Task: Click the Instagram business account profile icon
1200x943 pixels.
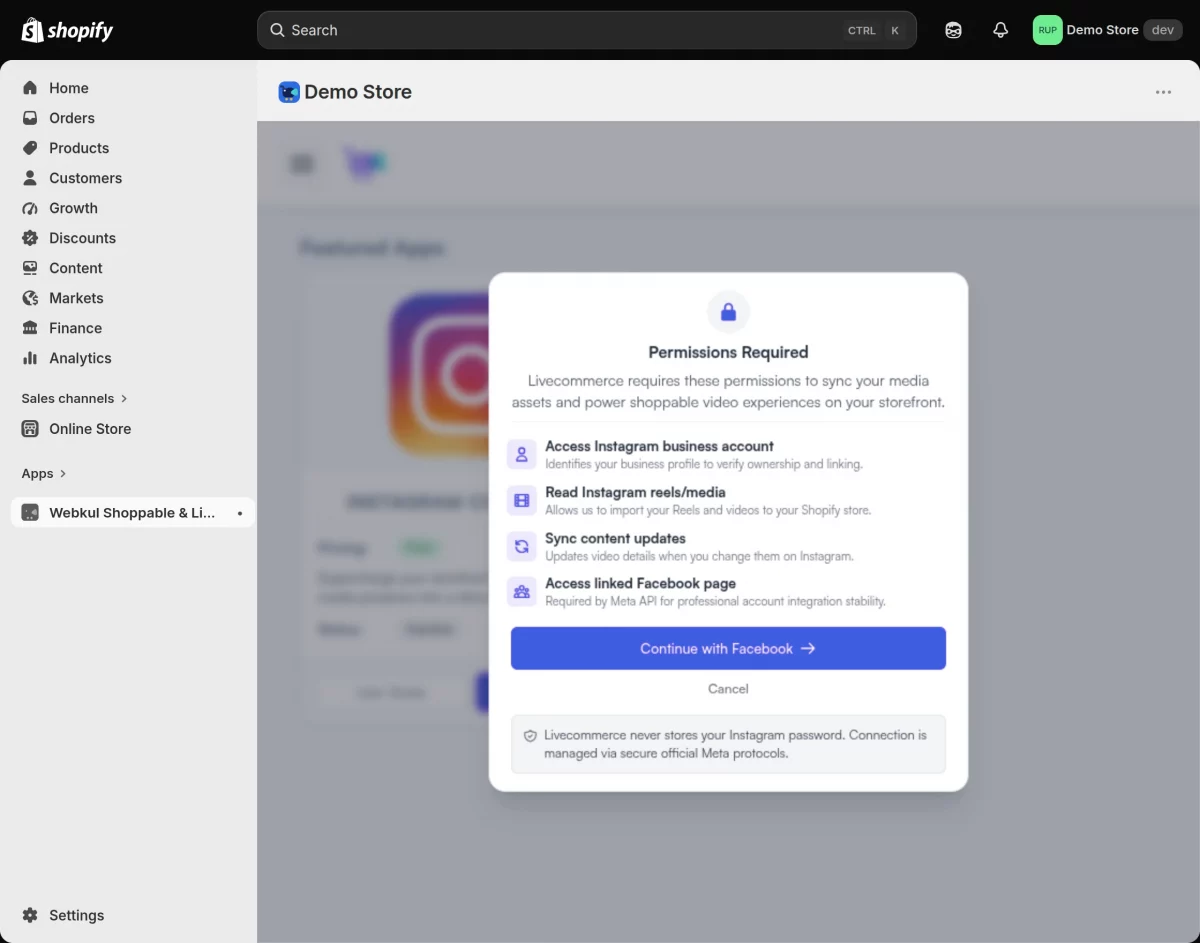Action: point(522,455)
